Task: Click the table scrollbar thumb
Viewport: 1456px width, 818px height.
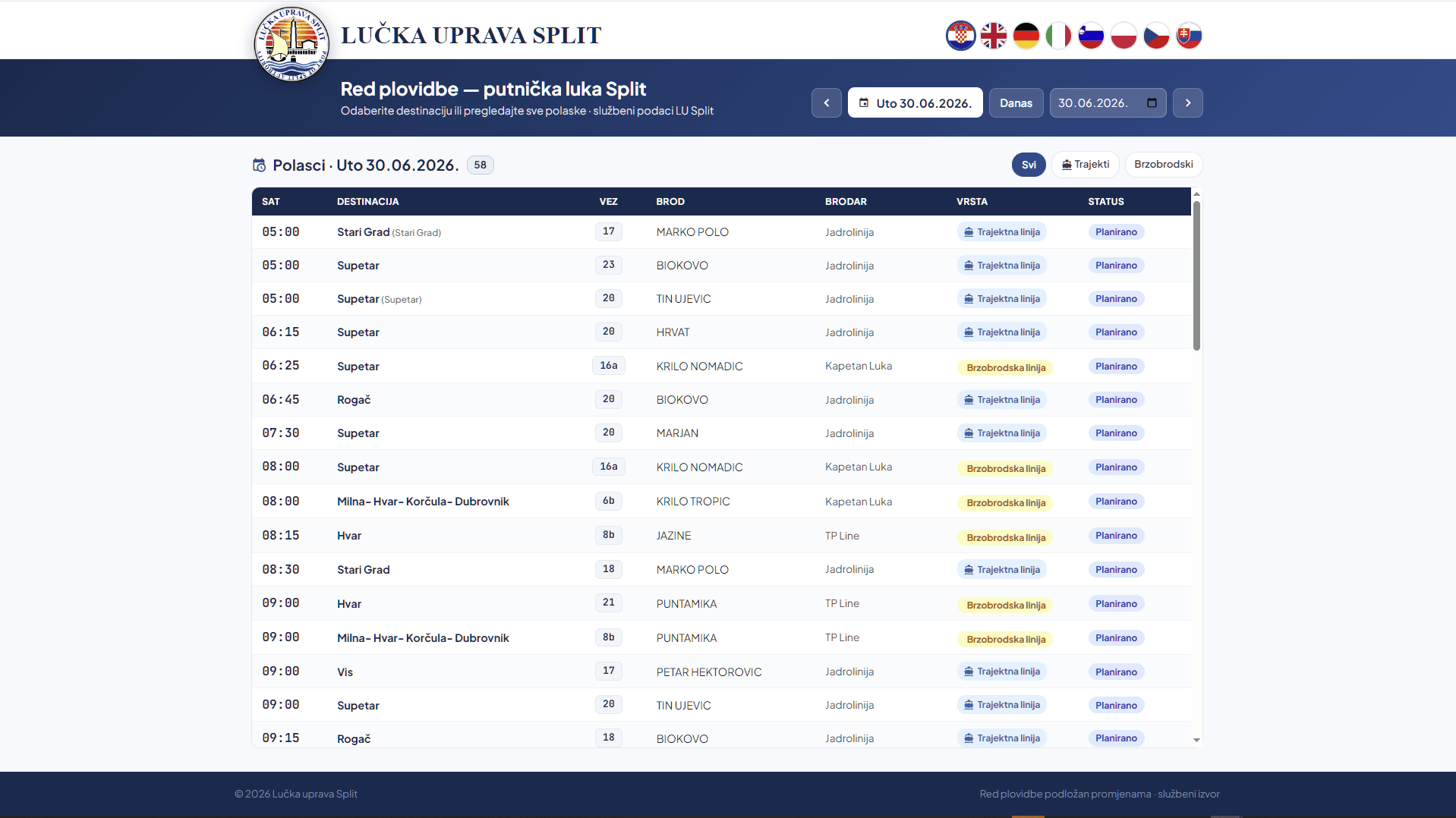Action: (1196, 275)
